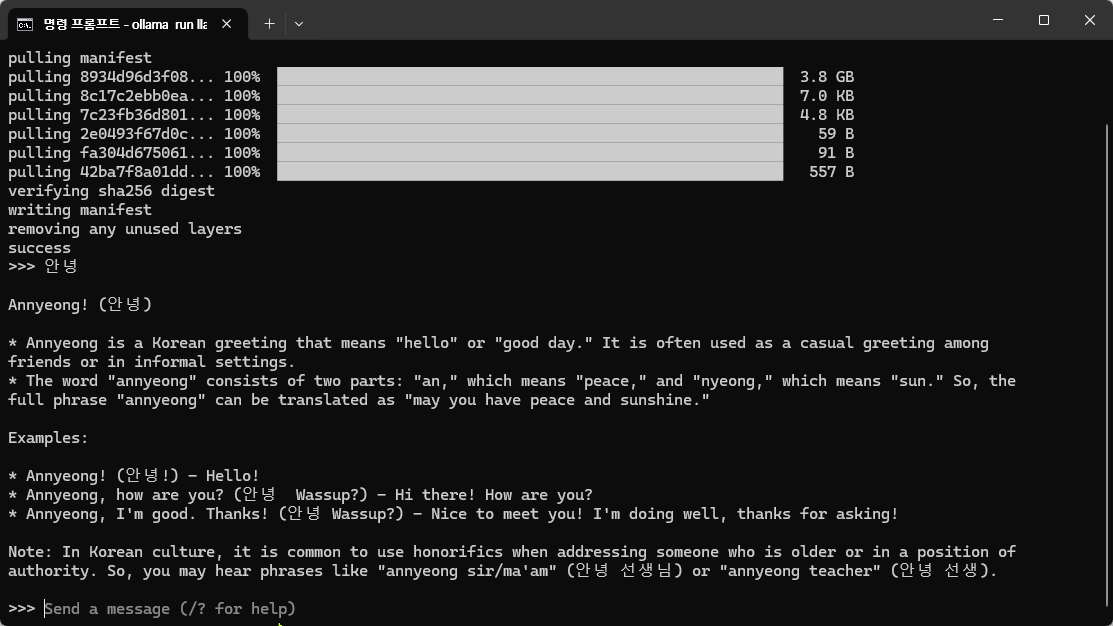Click the 'Note: In Korean culture' line
This screenshot has width=1113, height=626.
coord(512,552)
